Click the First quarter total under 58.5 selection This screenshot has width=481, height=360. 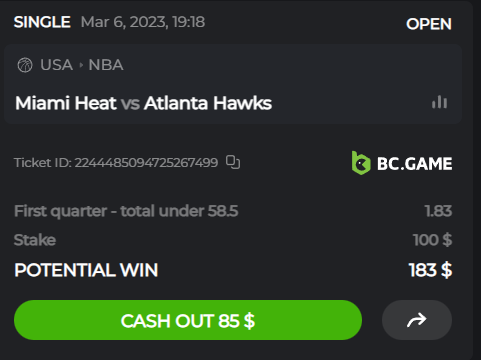click(x=126, y=211)
